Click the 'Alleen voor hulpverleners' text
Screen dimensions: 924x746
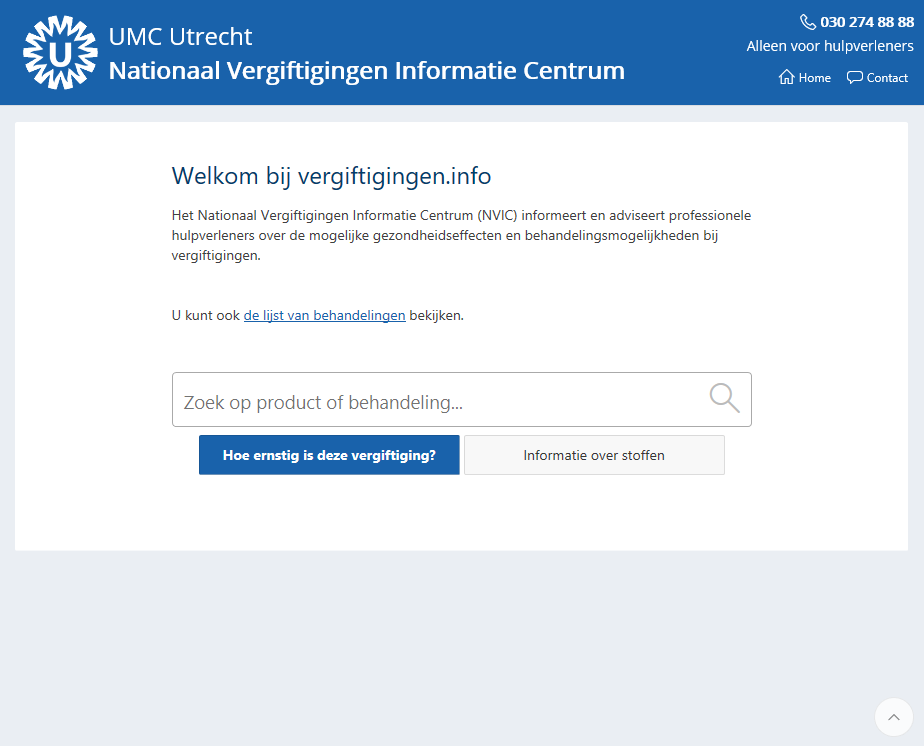[830, 46]
